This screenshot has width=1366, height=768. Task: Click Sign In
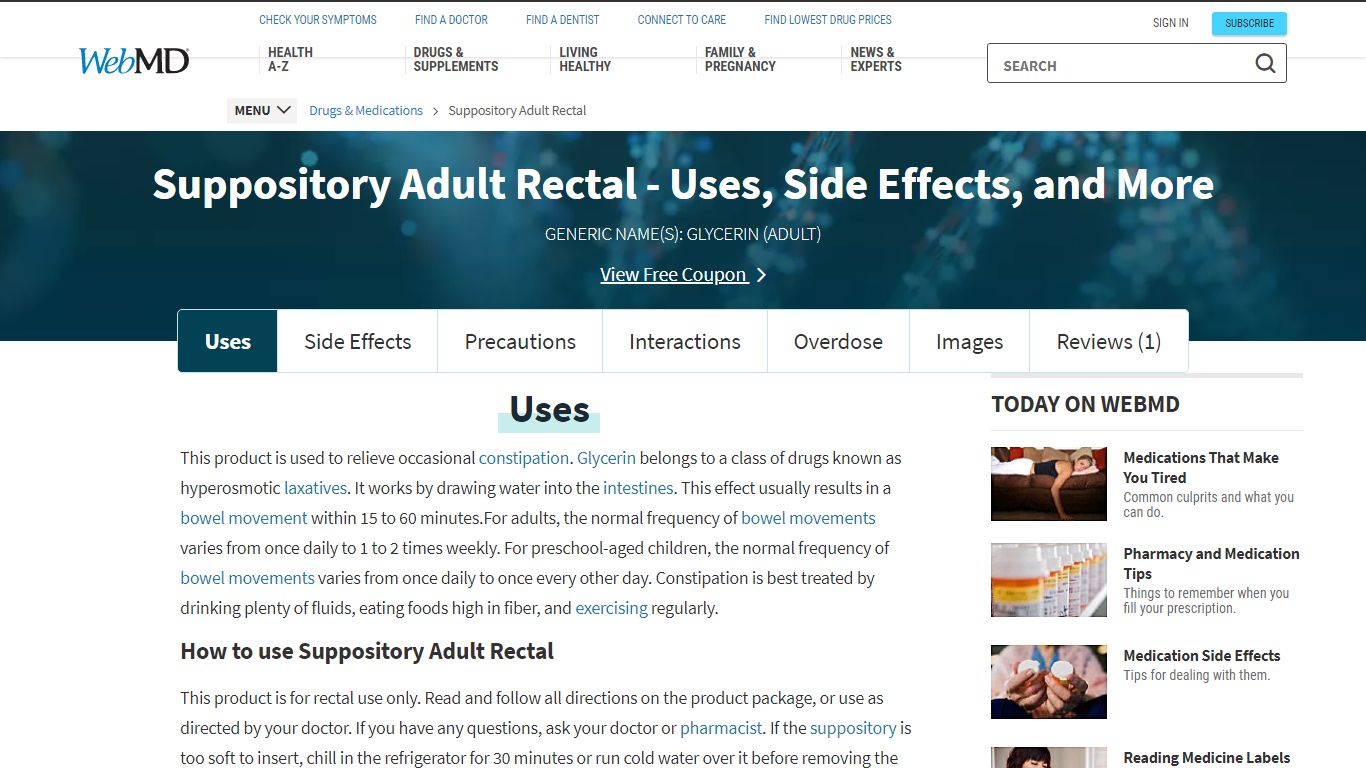[1171, 23]
